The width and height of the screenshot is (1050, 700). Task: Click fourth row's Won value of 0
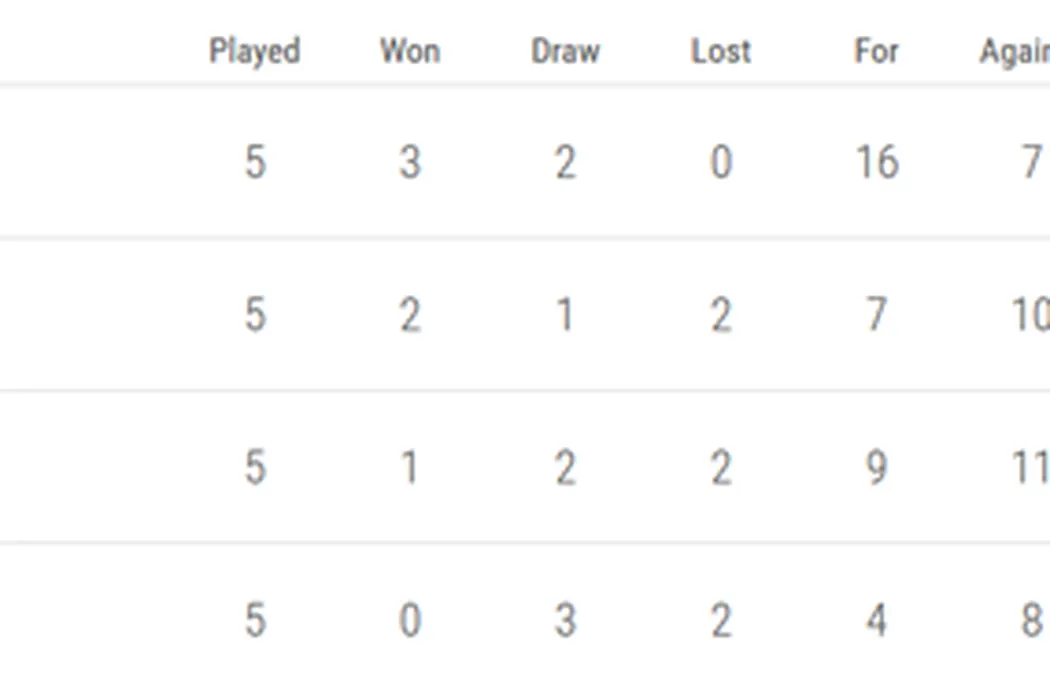(410, 621)
